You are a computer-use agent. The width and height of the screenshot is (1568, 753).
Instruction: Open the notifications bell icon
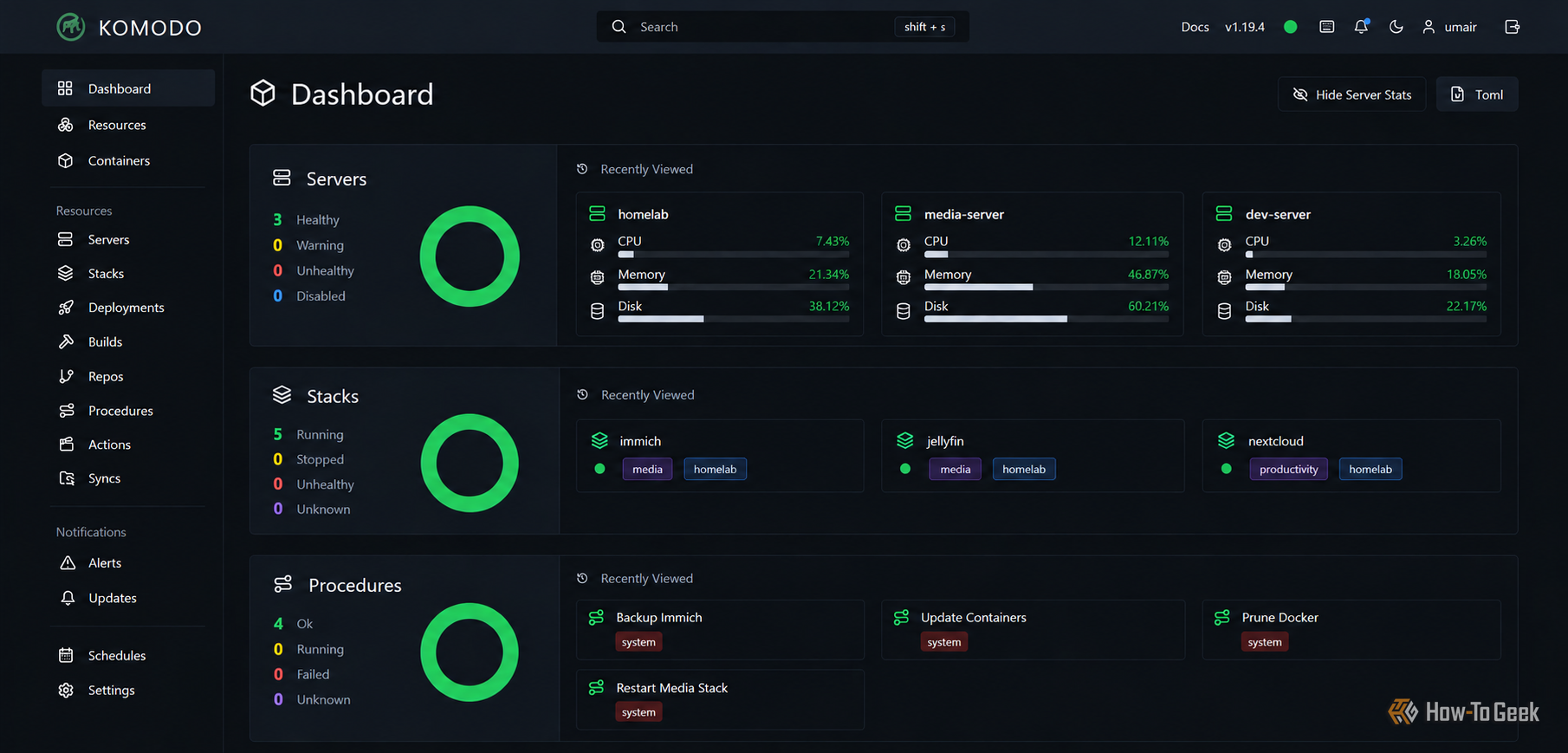click(1361, 27)
